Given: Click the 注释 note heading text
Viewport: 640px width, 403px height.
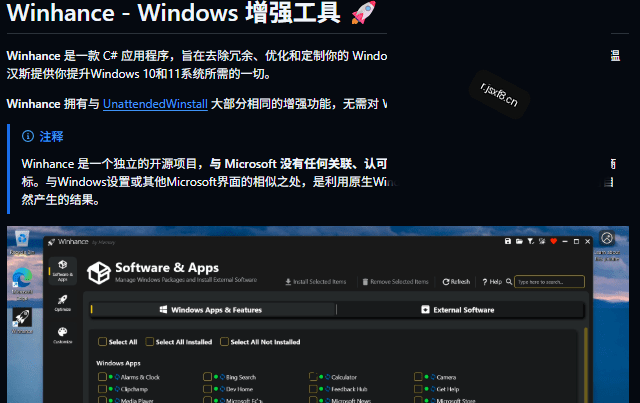Looking at the screenshot, I should click(51, 136).
